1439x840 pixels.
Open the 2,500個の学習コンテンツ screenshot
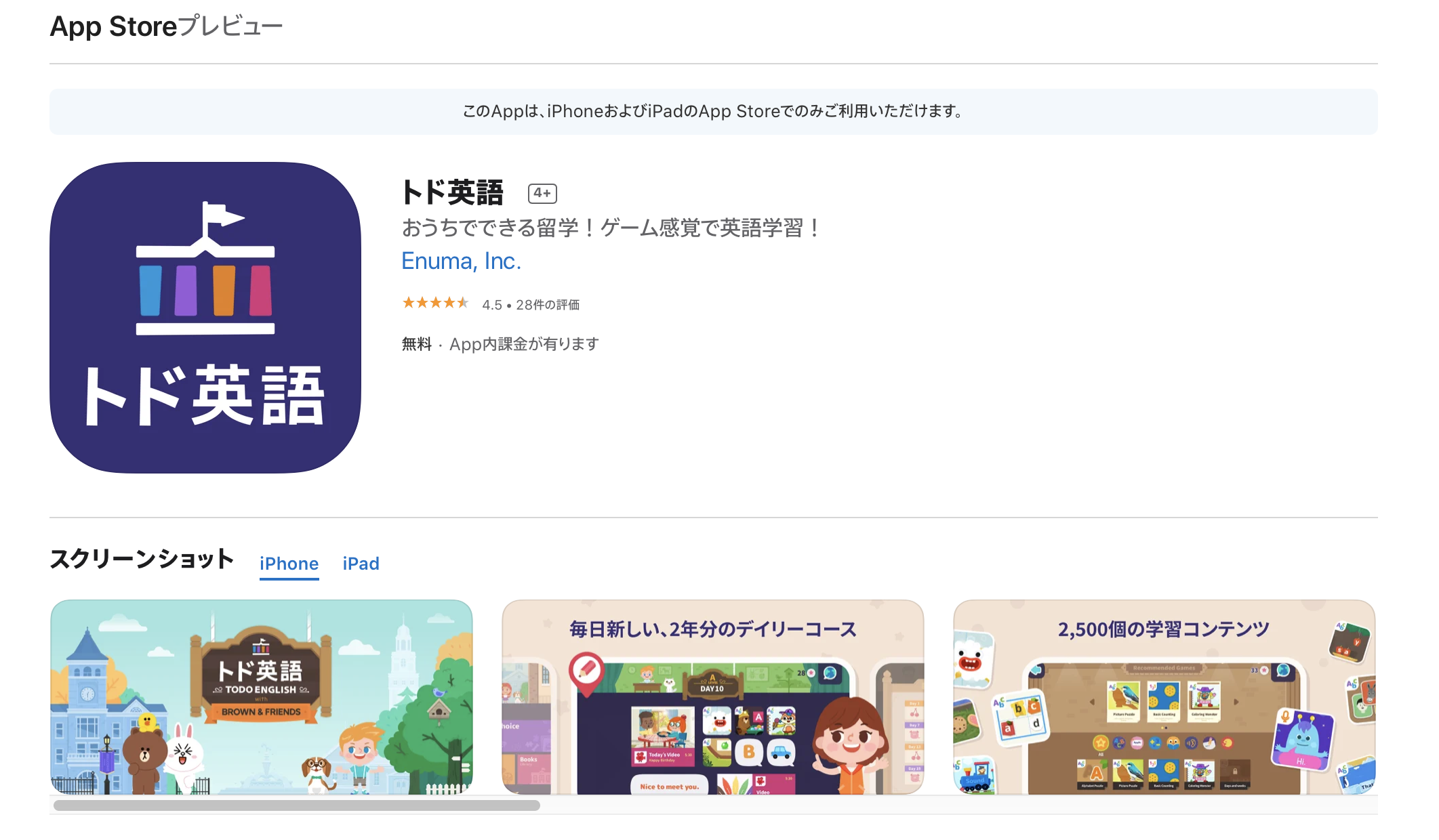(1164, 697)
